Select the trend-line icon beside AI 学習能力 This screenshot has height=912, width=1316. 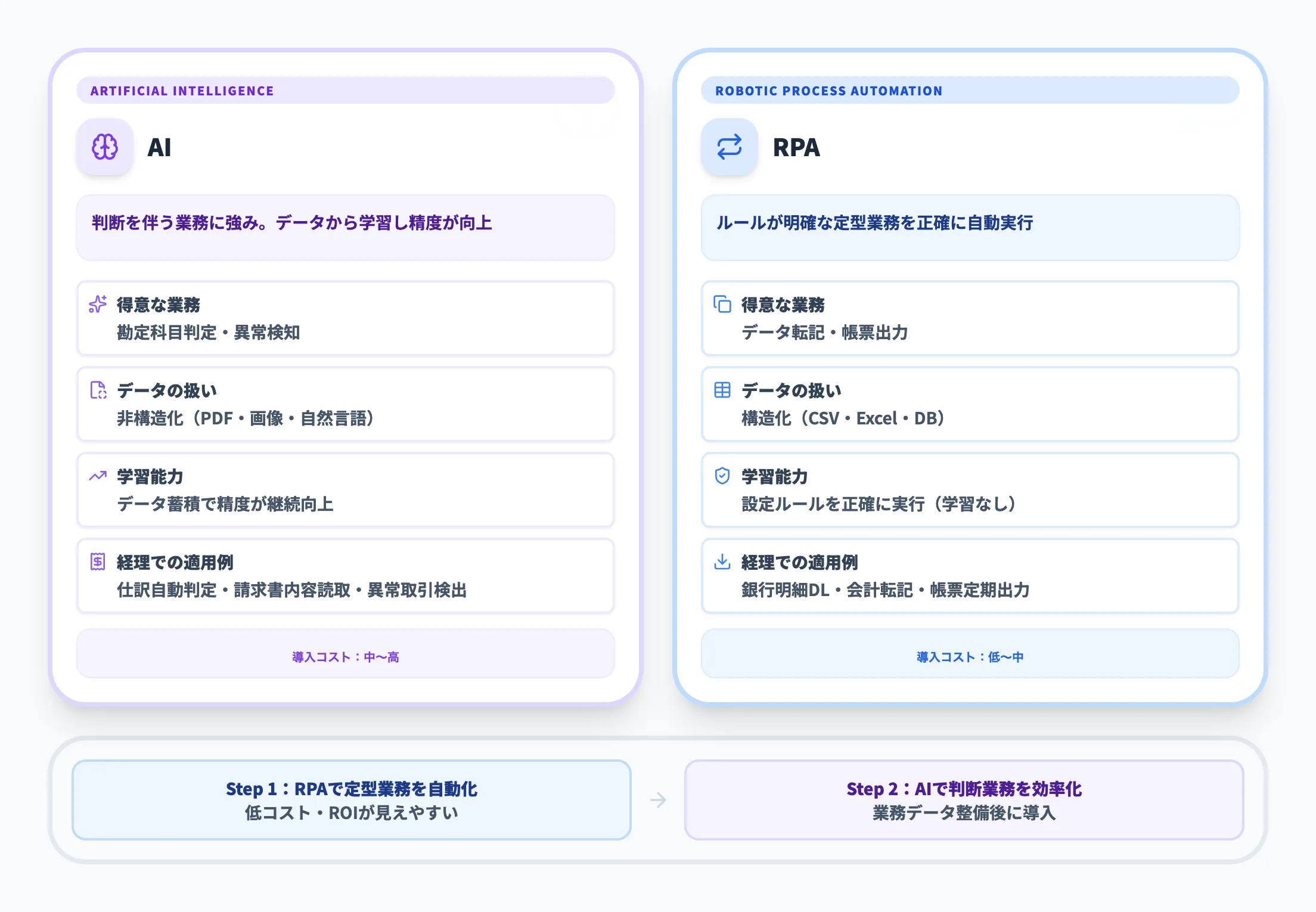[97, 476]
